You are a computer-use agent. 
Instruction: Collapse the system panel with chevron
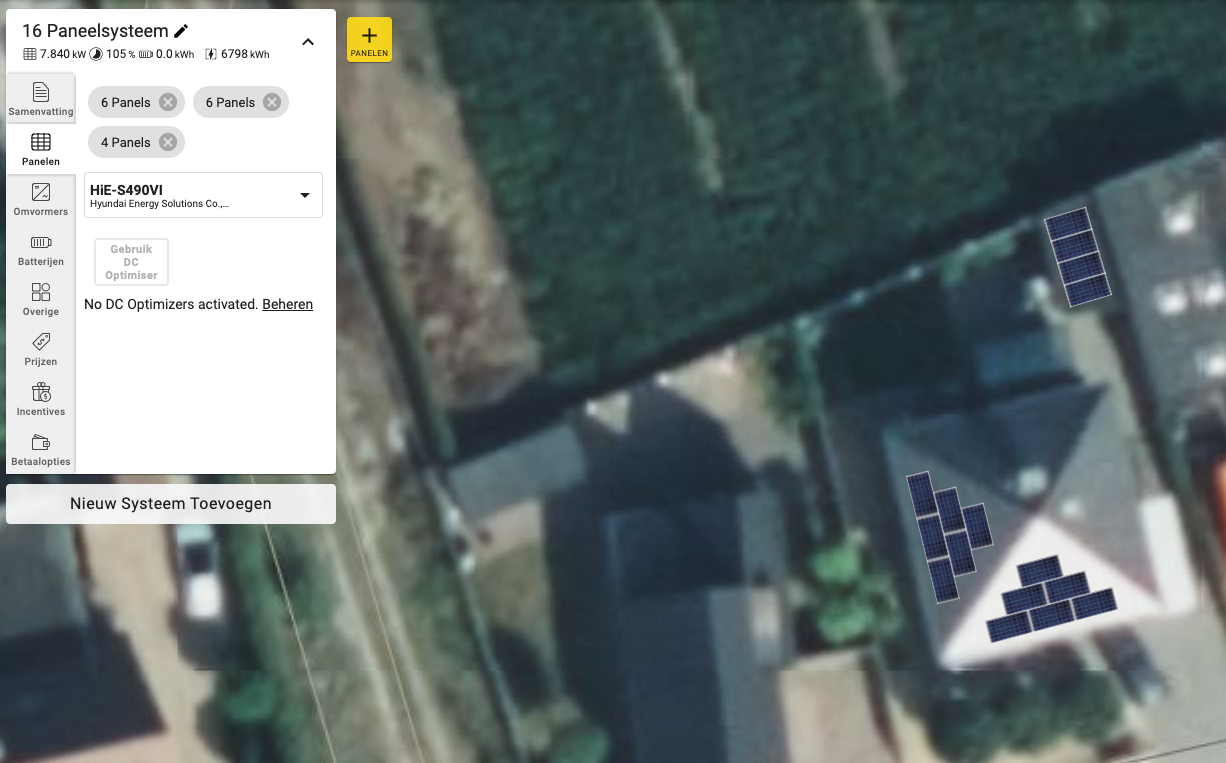point(308,42)
